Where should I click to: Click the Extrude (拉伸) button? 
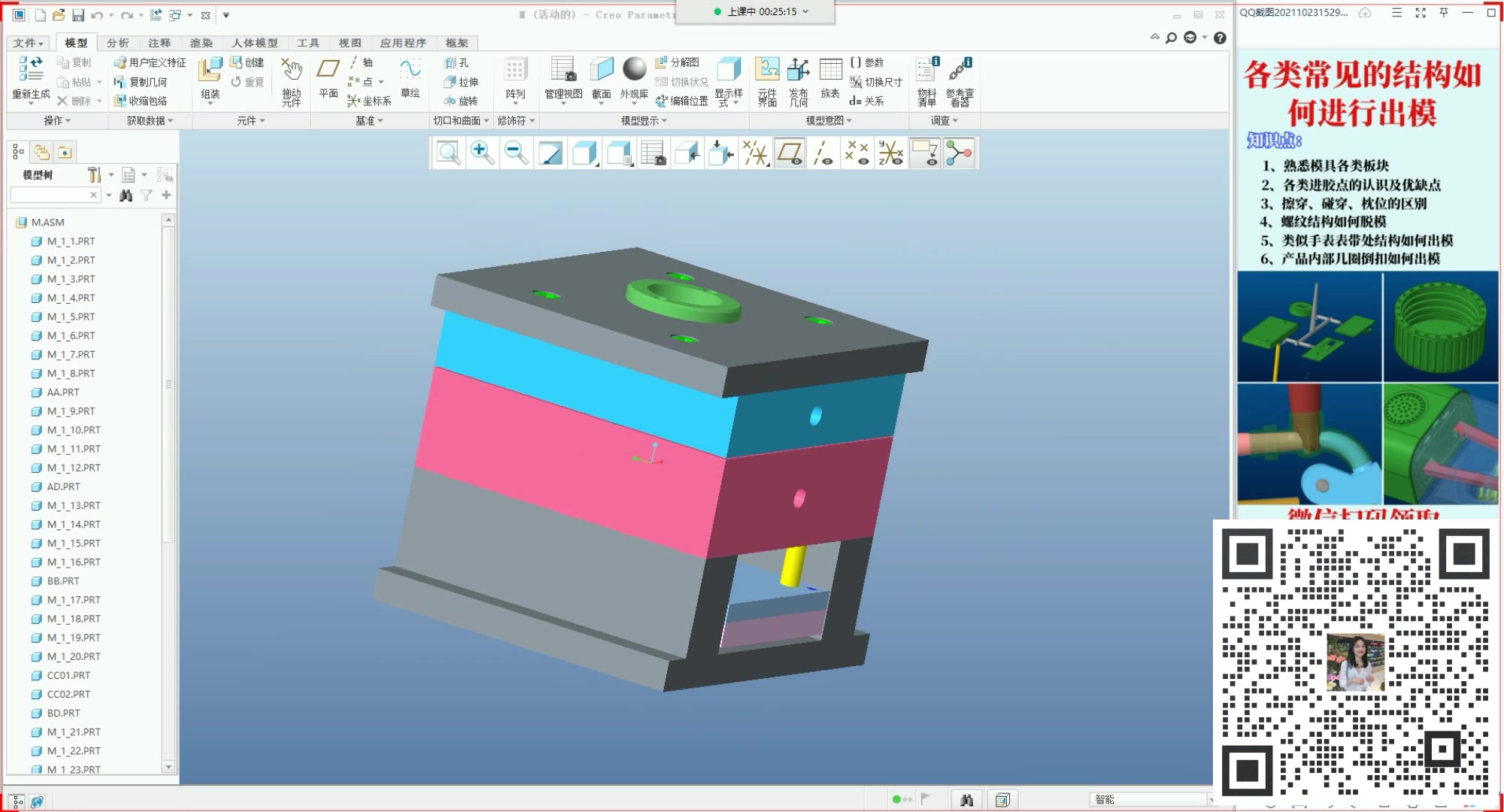(x=460, y=82)
